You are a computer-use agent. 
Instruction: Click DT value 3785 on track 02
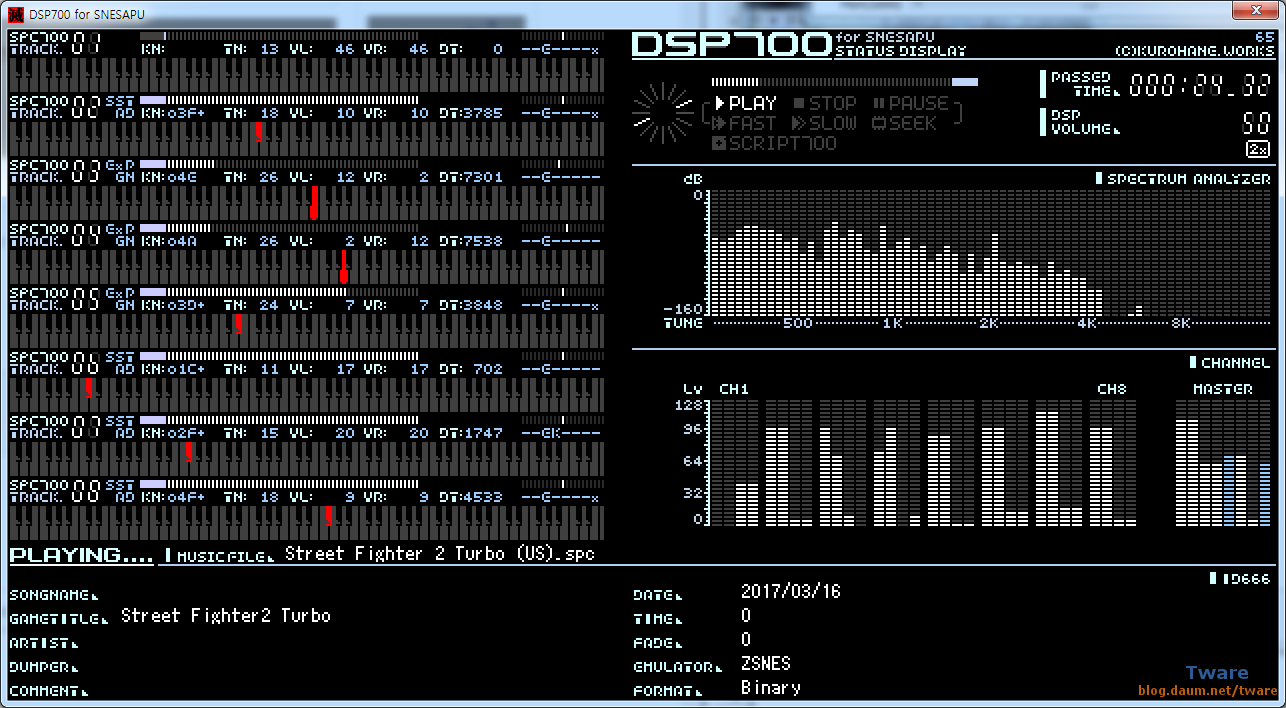(x=484, y=113)
